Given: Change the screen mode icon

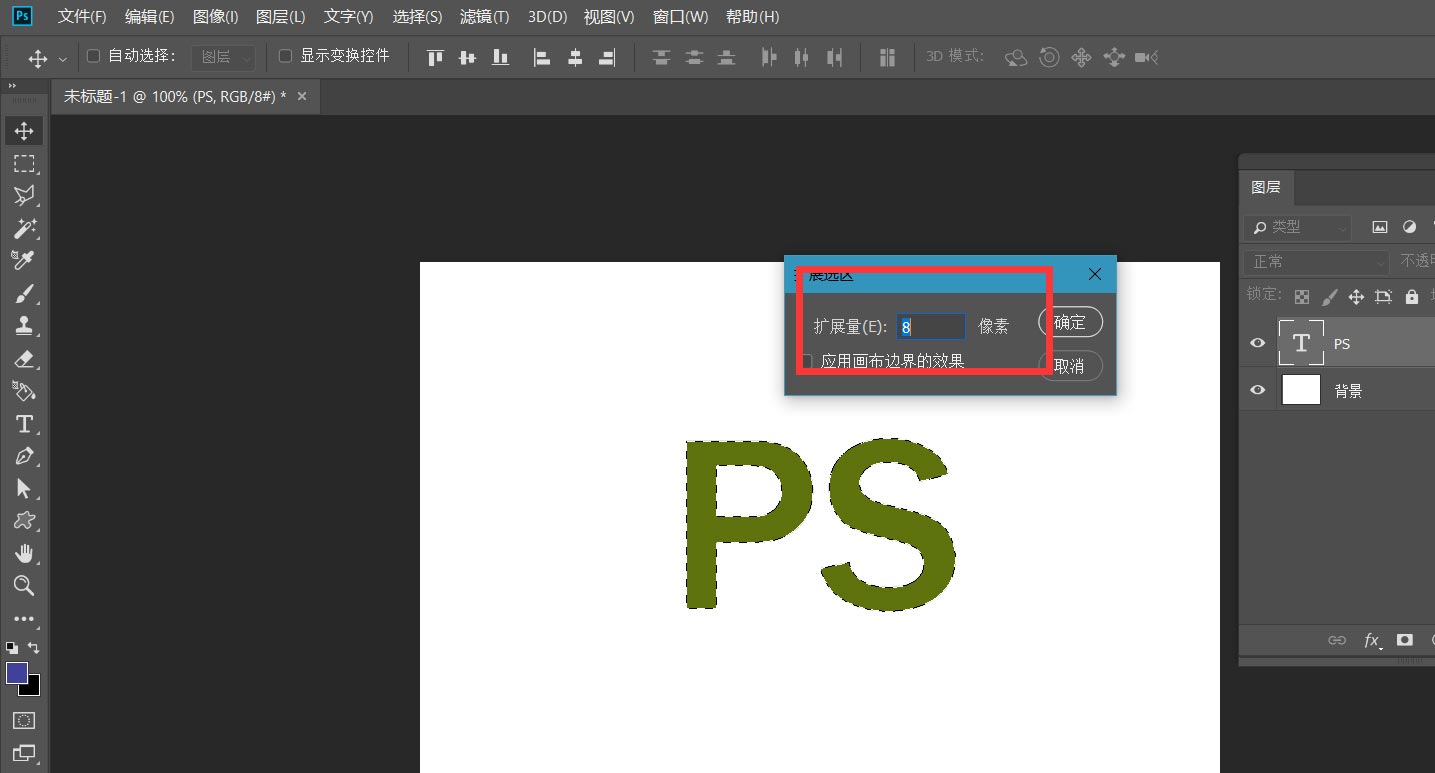Looking at the screenshot, I should tap(24, 753).
